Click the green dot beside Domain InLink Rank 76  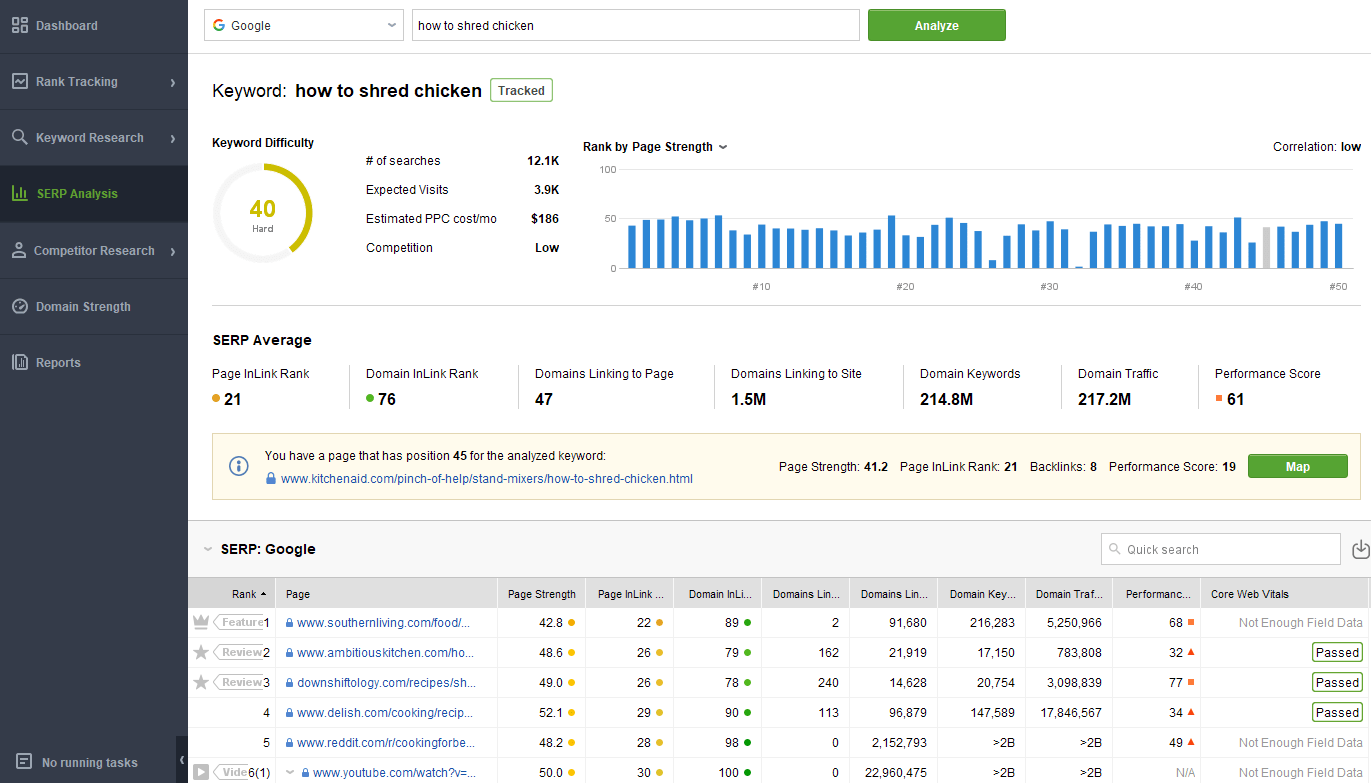point(370,398)
